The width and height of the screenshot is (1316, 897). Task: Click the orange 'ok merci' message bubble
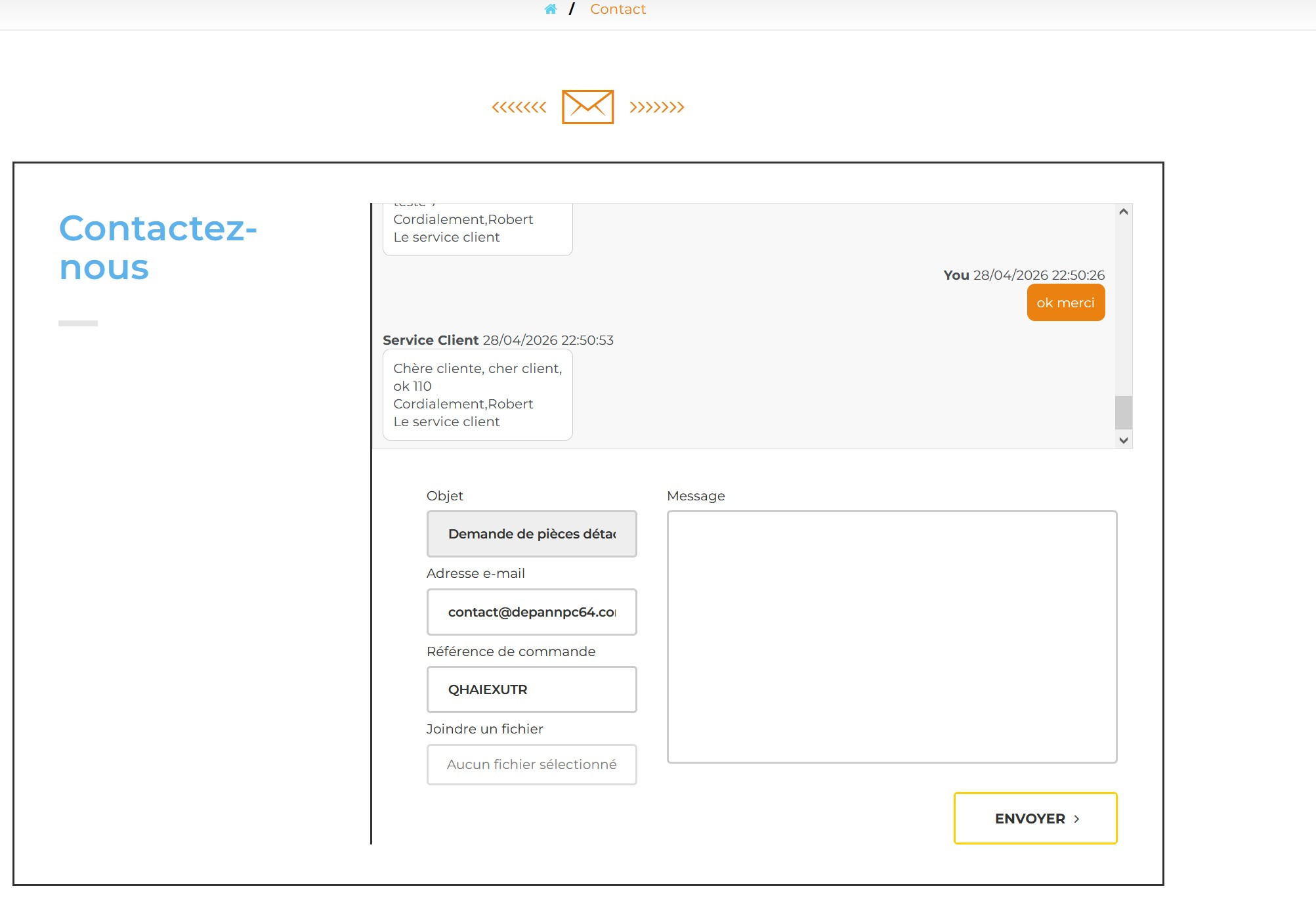(x=1065, y=303)
